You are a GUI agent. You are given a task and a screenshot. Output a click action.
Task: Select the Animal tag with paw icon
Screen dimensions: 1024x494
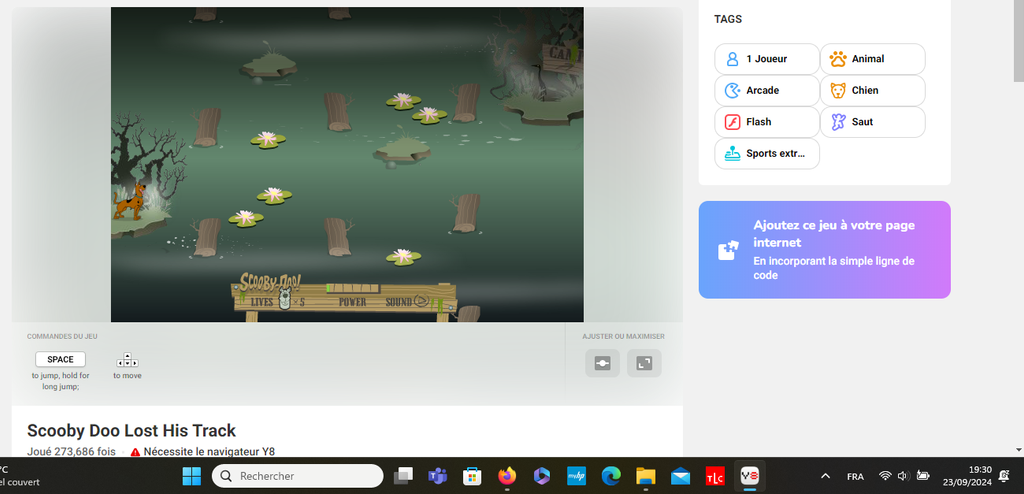[x=872, y=59]
